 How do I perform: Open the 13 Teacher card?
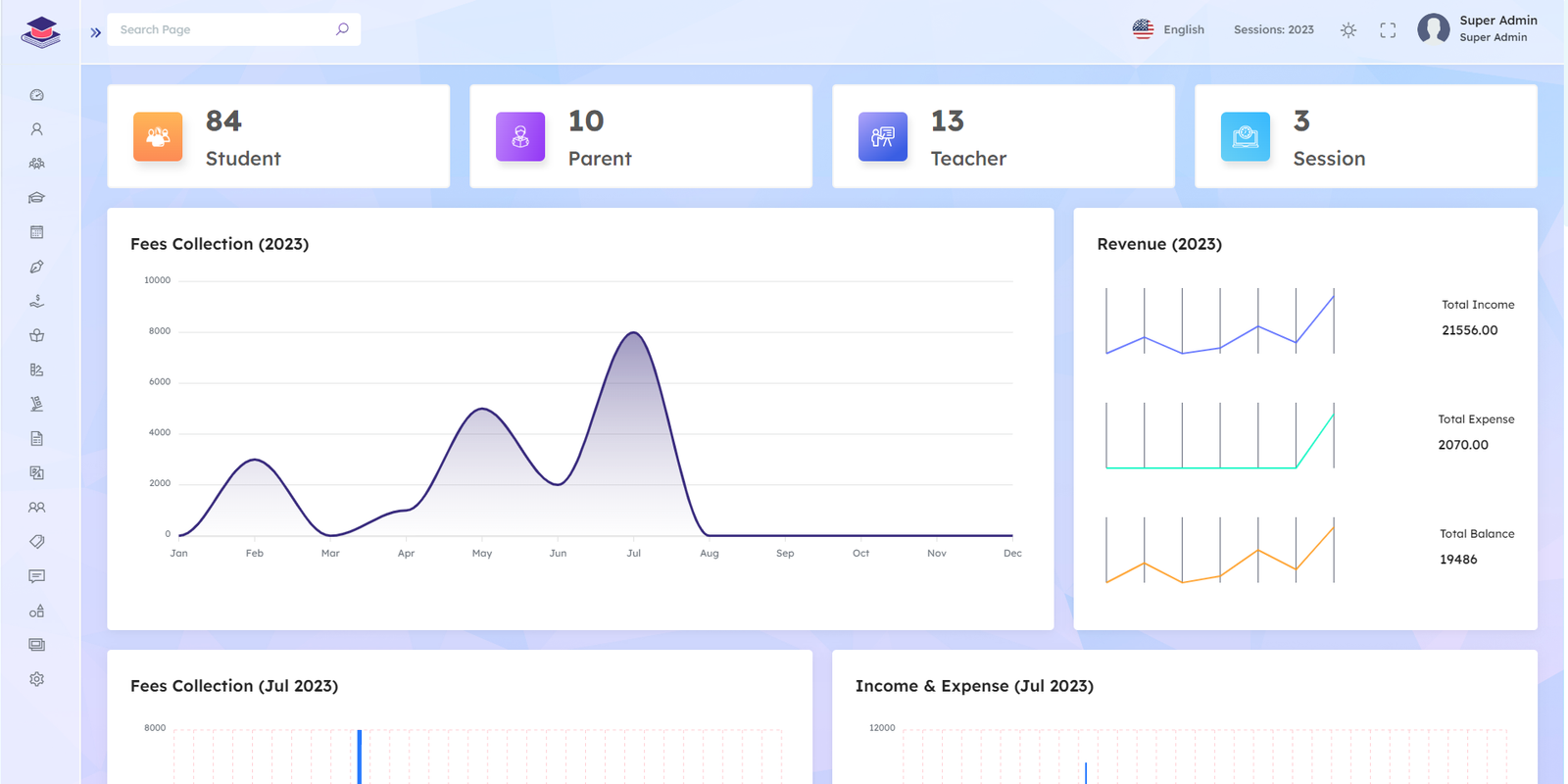pos(1004,136)
